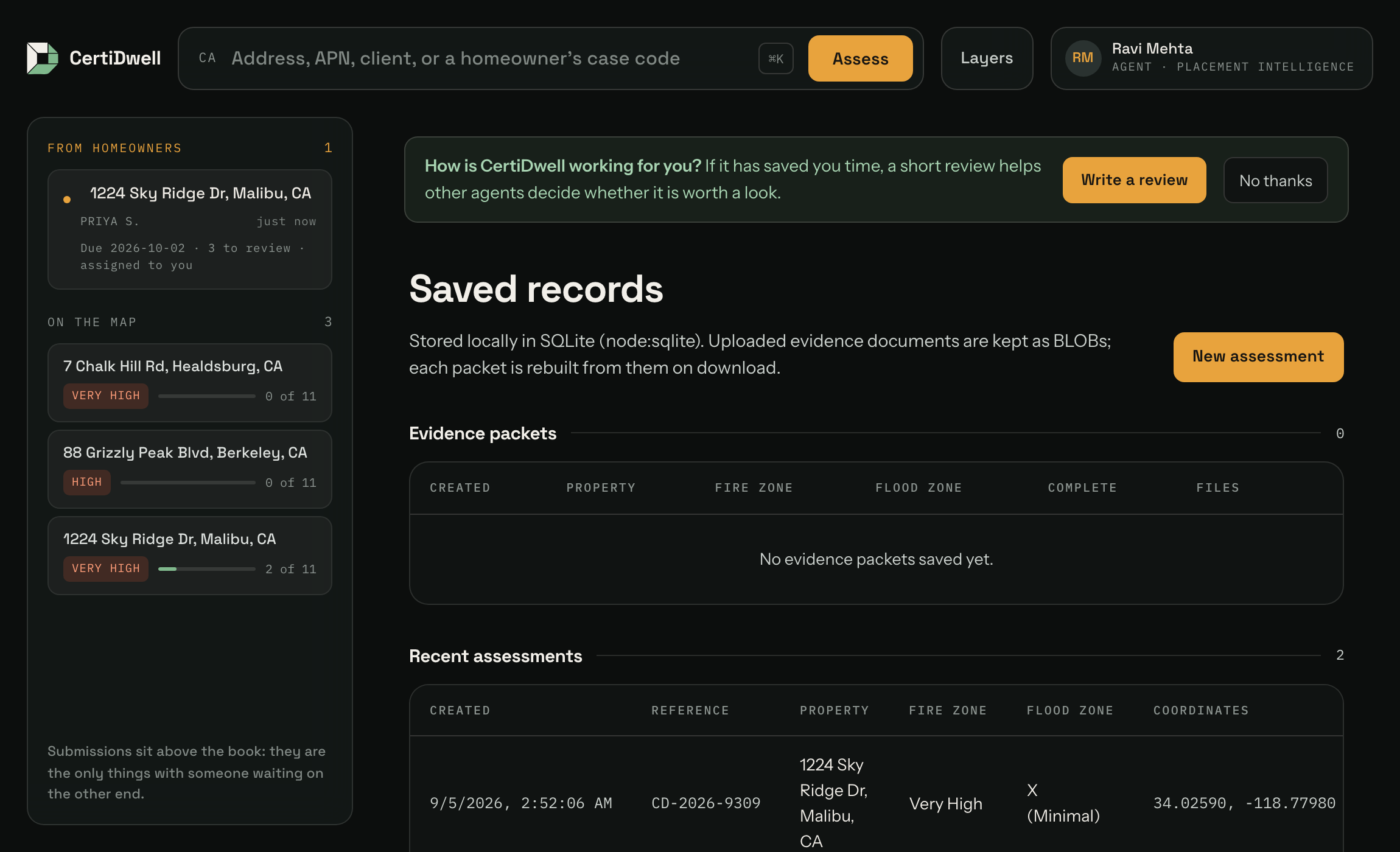Click the progress bar for Chalk Hill Rd

coord(207,396)
